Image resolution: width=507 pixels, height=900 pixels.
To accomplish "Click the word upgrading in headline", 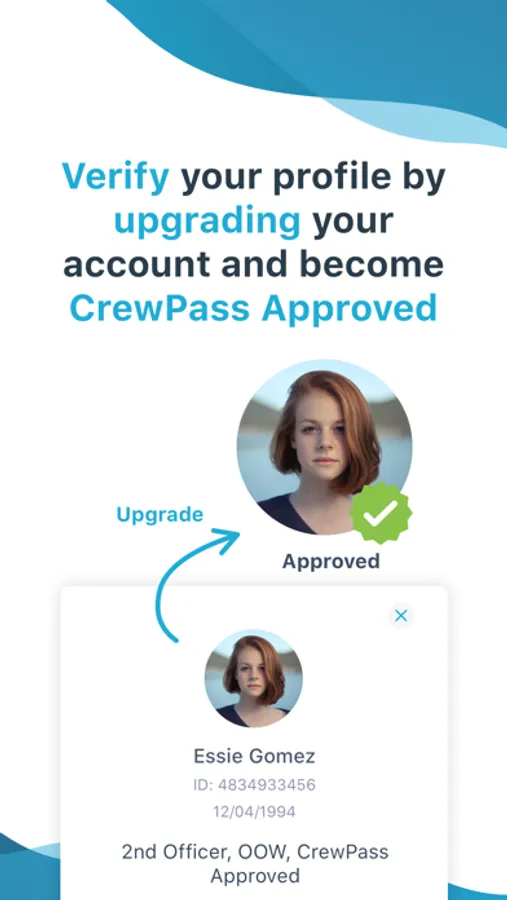I will tap(207, 223).
